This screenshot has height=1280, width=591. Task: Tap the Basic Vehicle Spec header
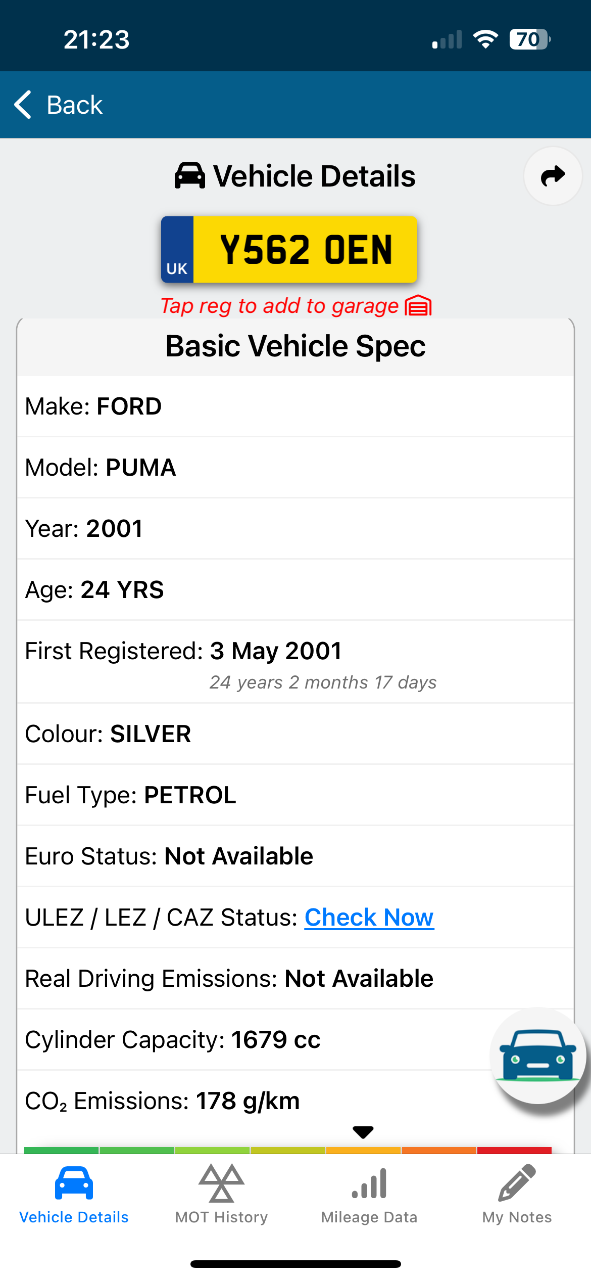pyautogui.click(x=296, y=347)
